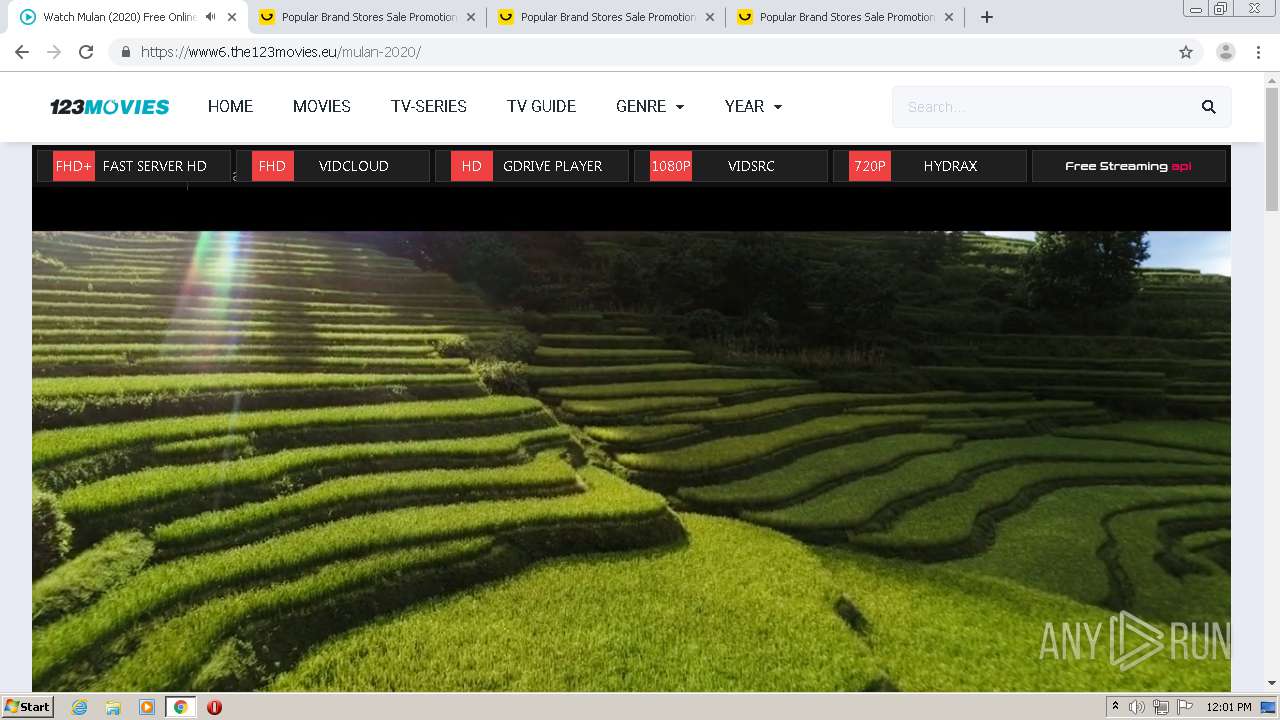Open Chrome three-dot menu
Screen dimensions: 1280x720
tap(1258, 52)
